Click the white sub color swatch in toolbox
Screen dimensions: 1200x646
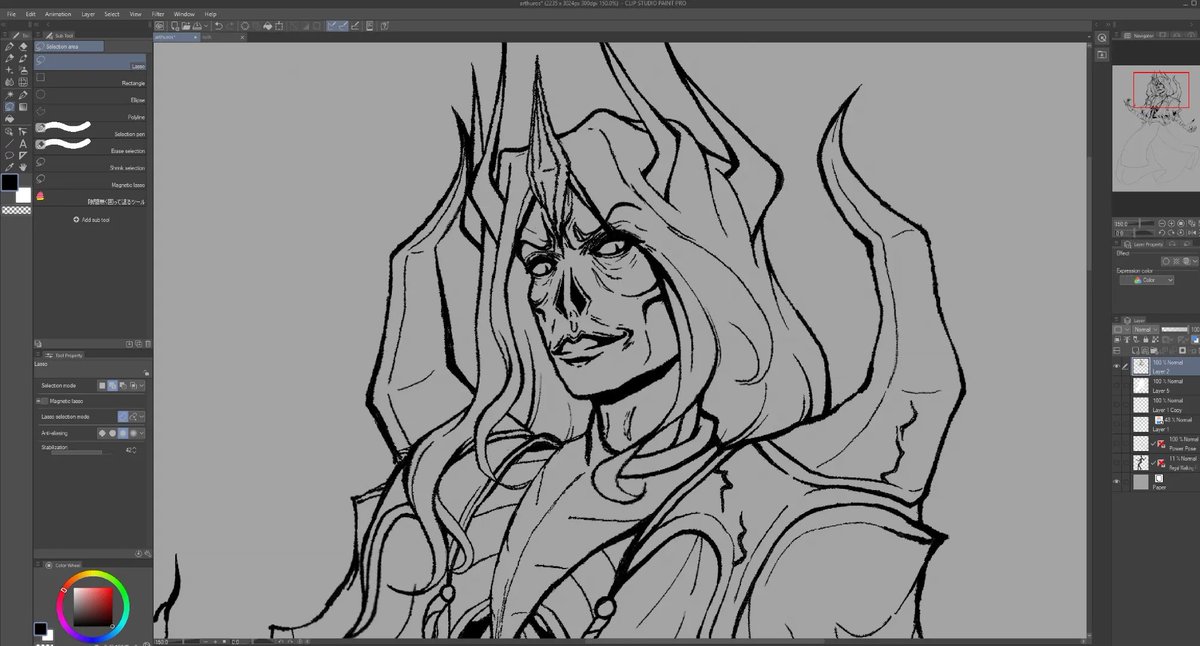(23, 195)
